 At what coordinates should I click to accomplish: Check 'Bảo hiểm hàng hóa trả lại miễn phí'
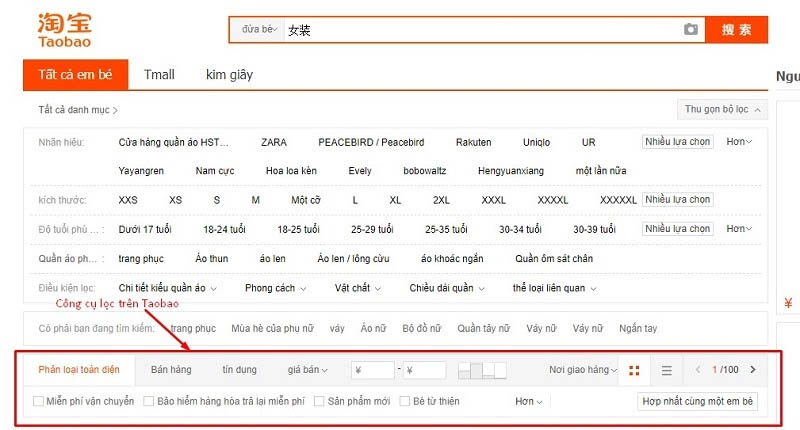tap(148, 401)
